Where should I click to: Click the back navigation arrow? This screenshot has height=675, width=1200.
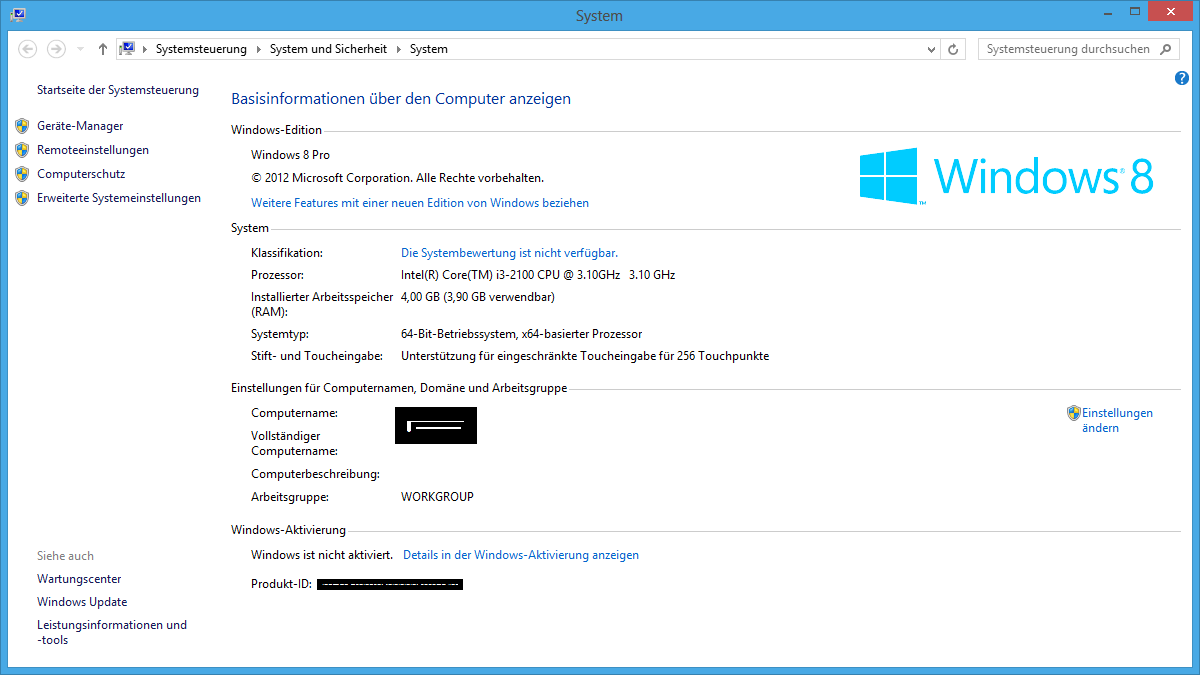(28, 49)
